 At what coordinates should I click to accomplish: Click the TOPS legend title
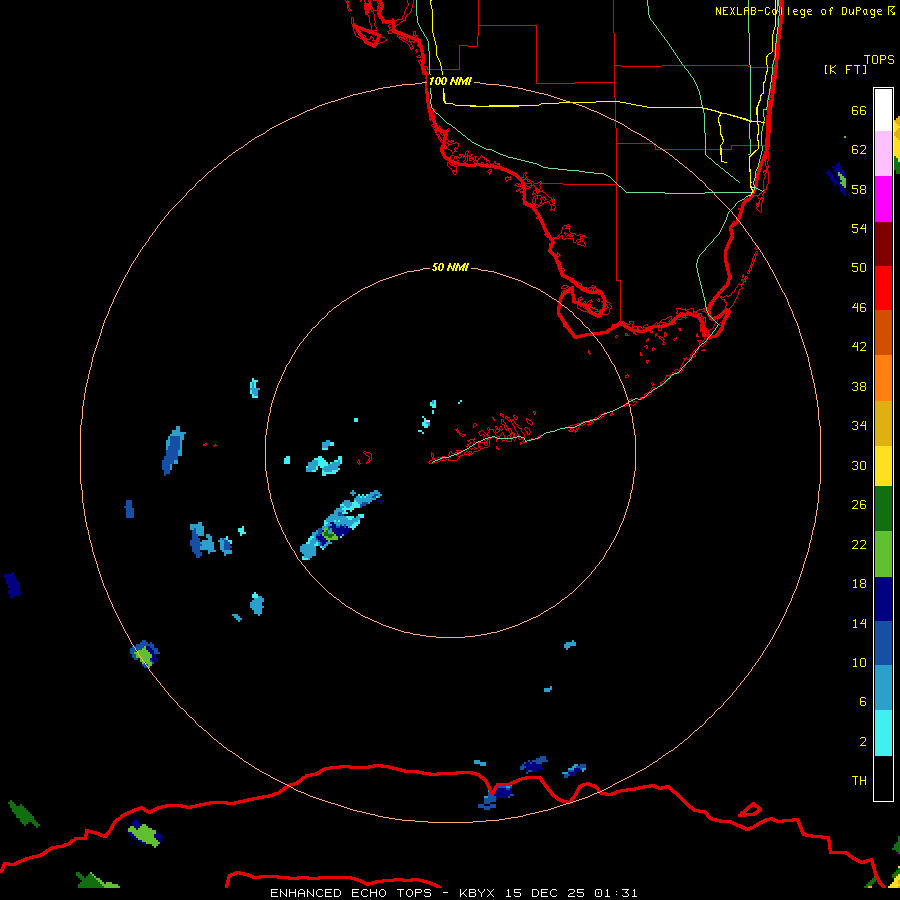tap(879, 60)
